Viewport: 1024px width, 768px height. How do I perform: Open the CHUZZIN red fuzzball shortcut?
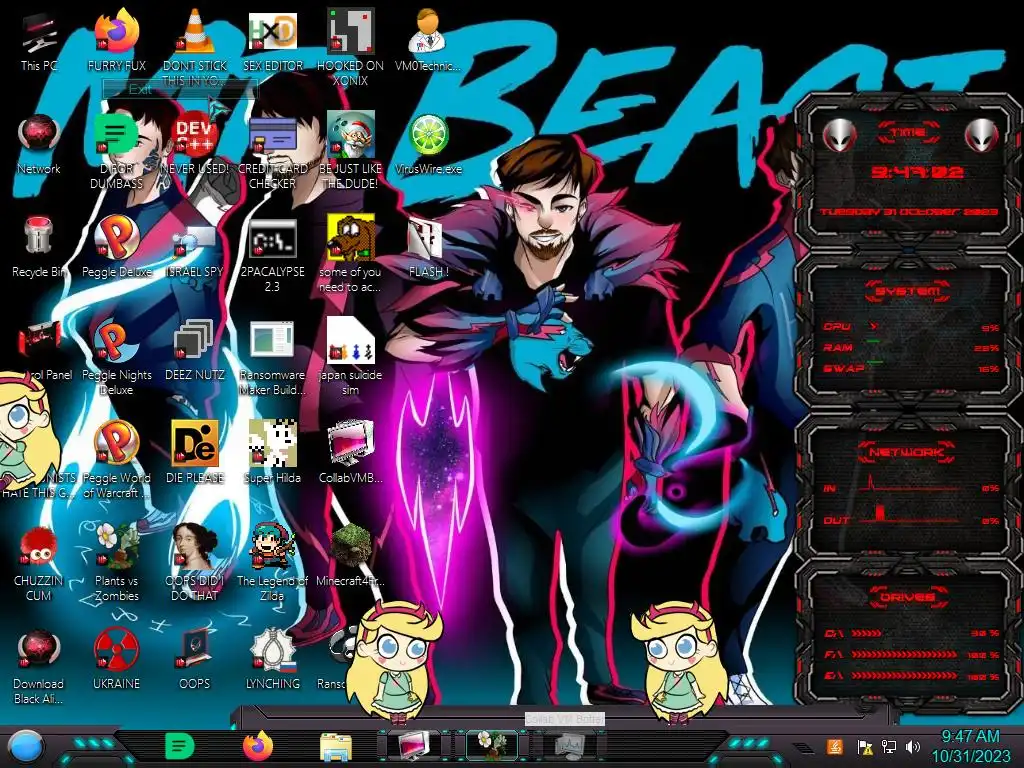pyautogui.click(x=39, y=564)
